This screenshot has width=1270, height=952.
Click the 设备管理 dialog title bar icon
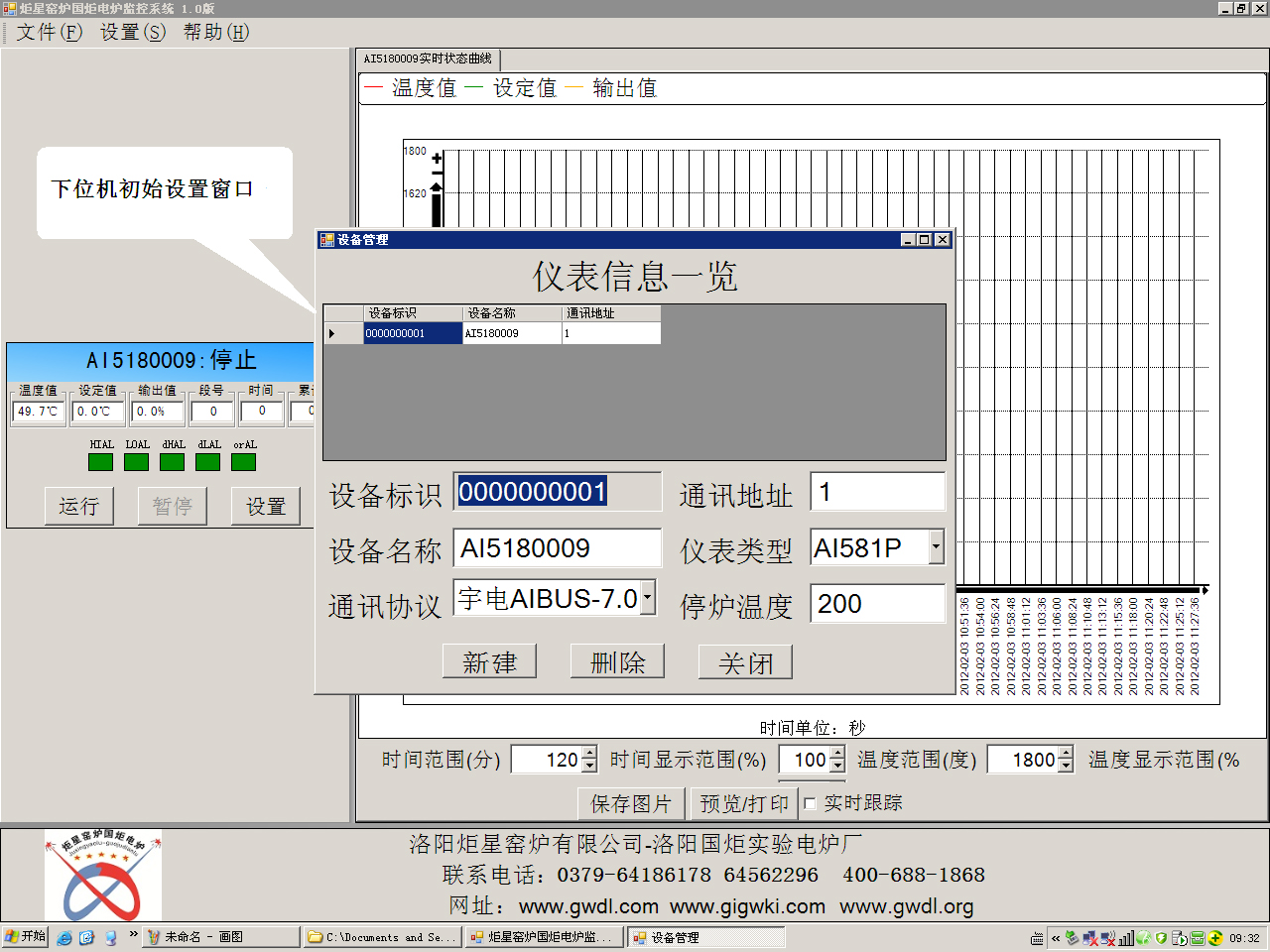[326, 240]
